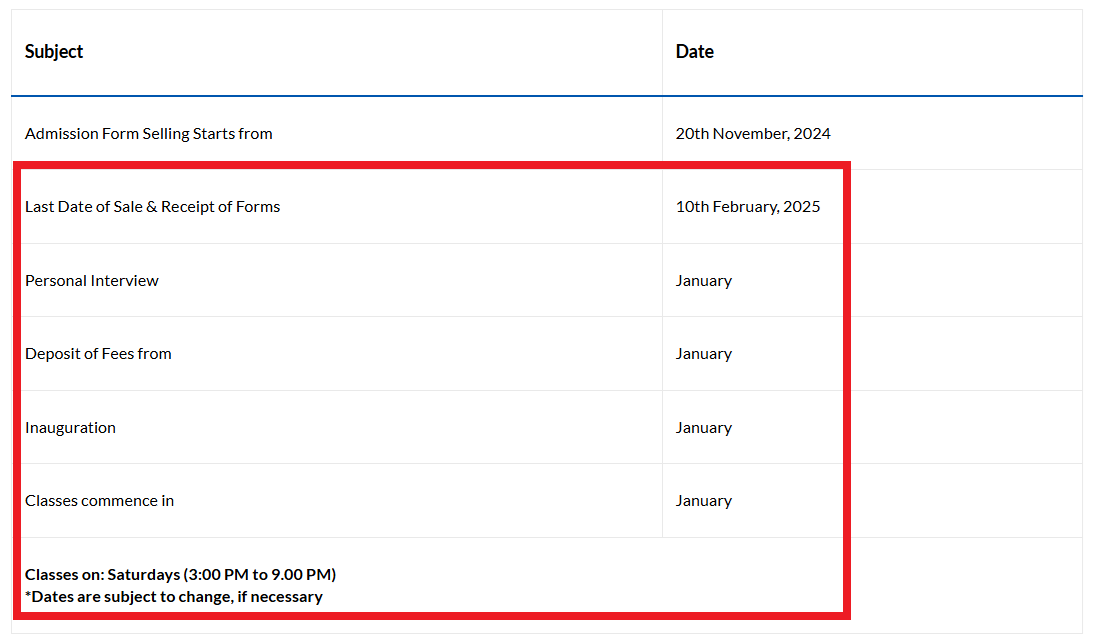Click the Dates are subject to change note
This screenshot has width=1102, height=643.
[x=174, y=597]
